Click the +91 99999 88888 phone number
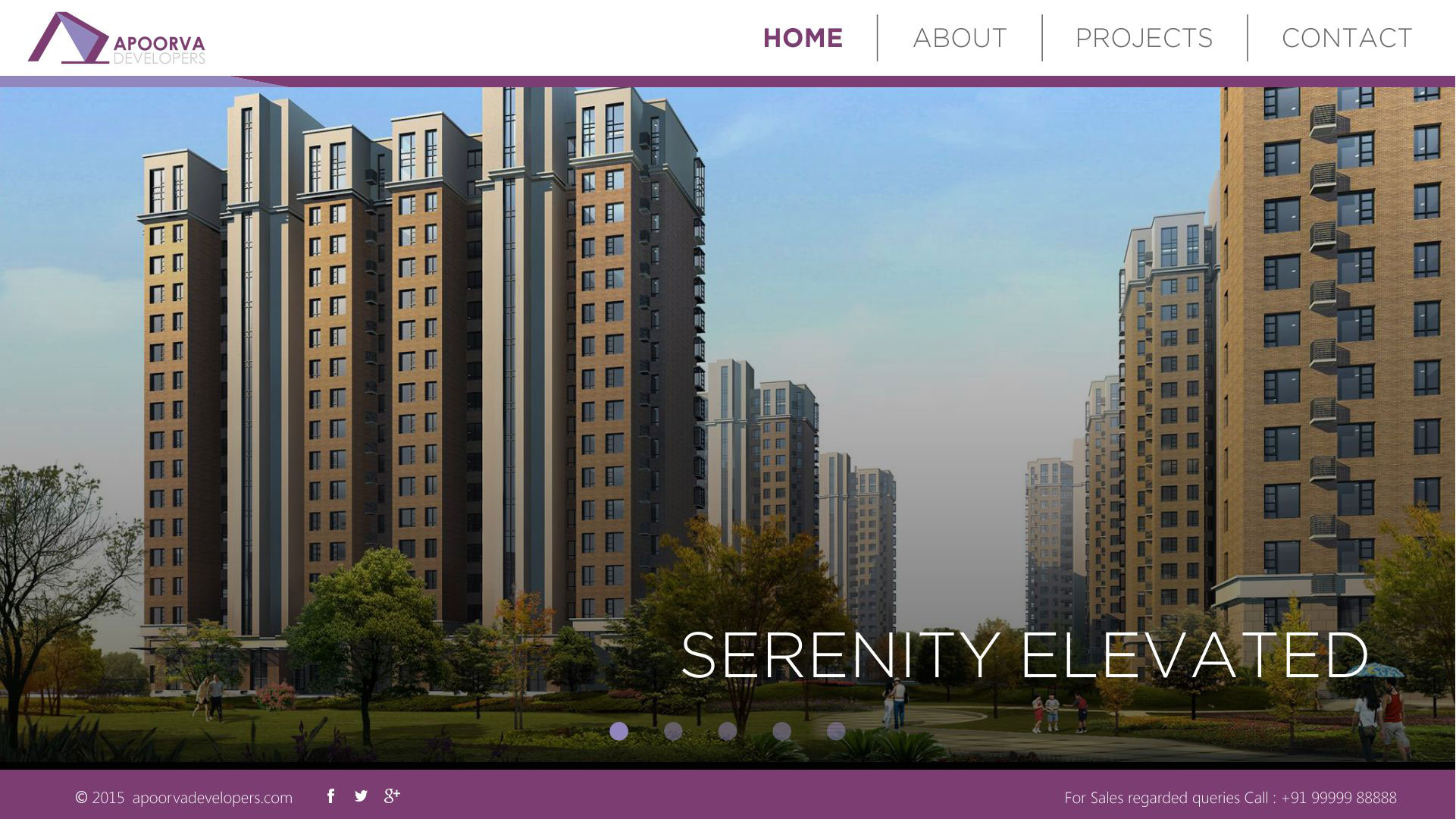 point(1339,798)
